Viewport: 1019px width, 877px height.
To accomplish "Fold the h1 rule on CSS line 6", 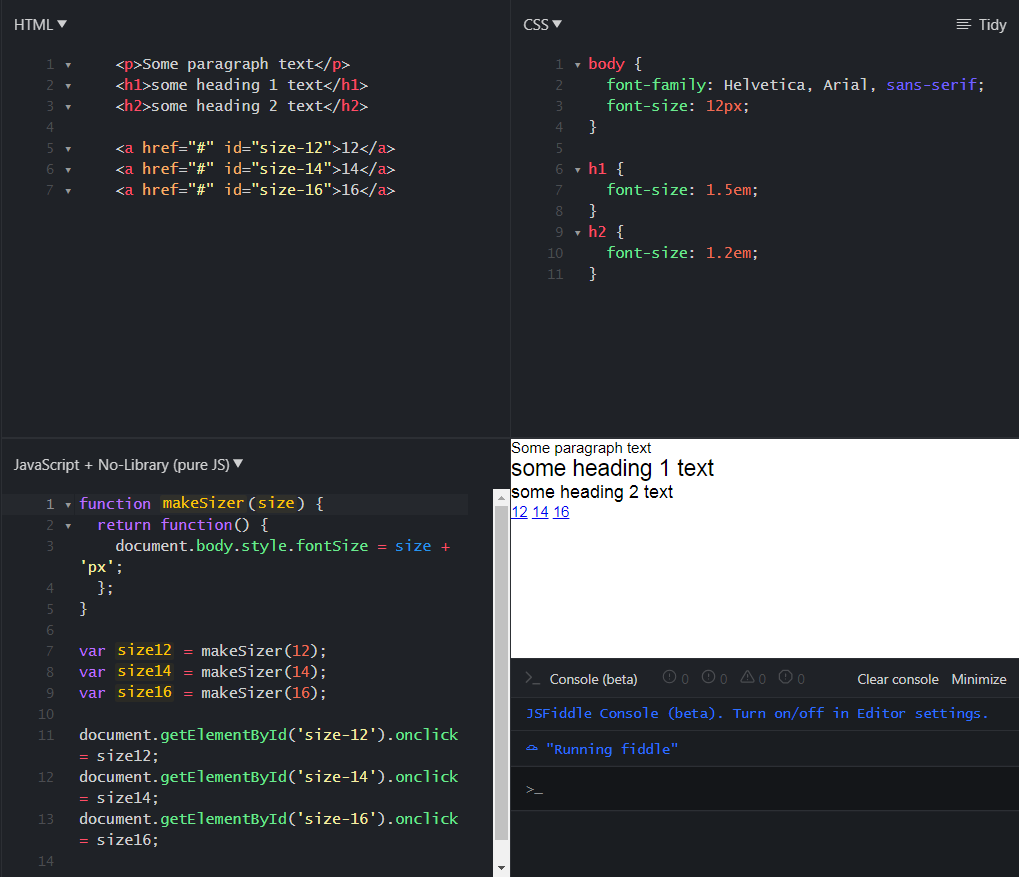I will (577, 170).
